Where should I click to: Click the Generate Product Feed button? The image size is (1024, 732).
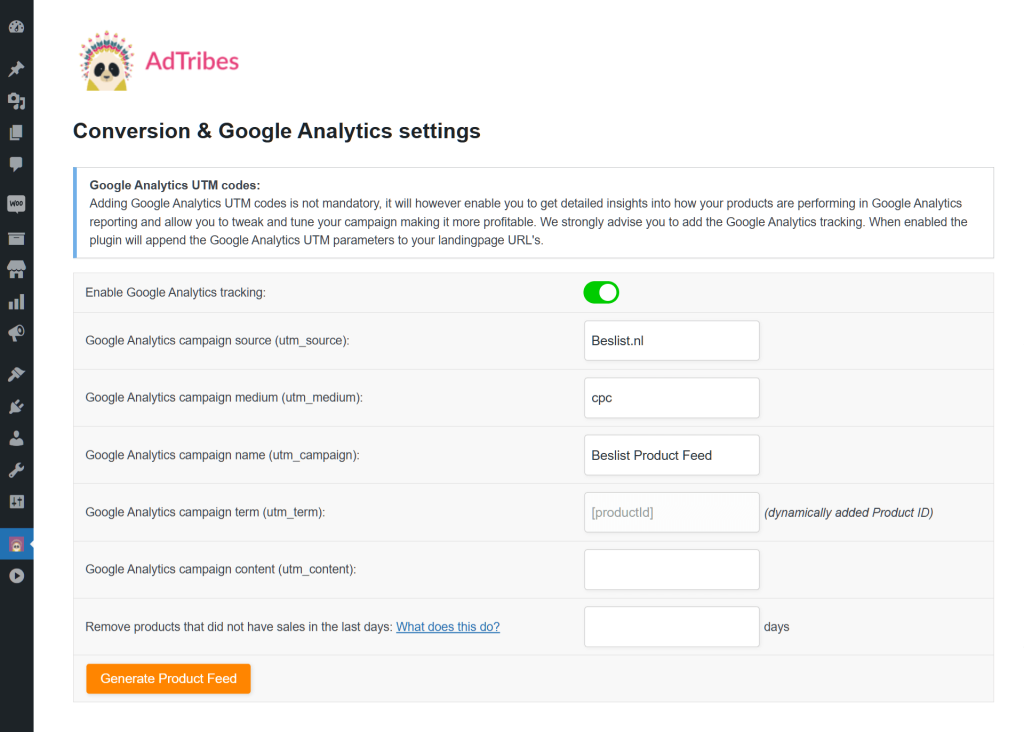tap(168, 678)
